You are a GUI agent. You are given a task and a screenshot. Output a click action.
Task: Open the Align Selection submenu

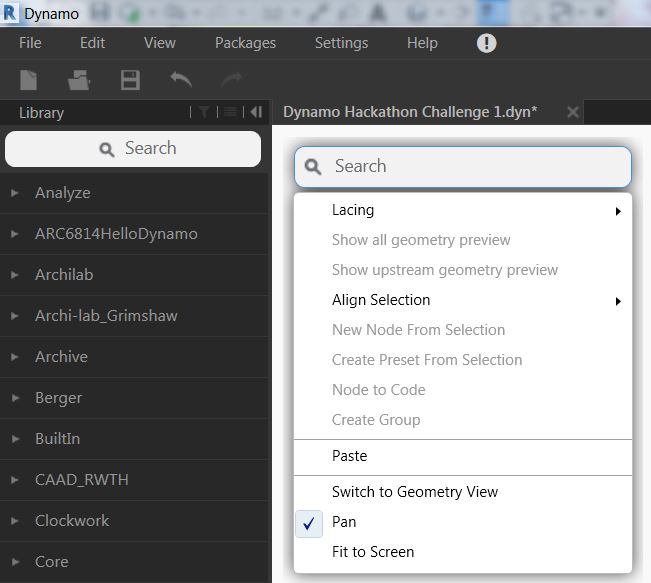[463, 300]
